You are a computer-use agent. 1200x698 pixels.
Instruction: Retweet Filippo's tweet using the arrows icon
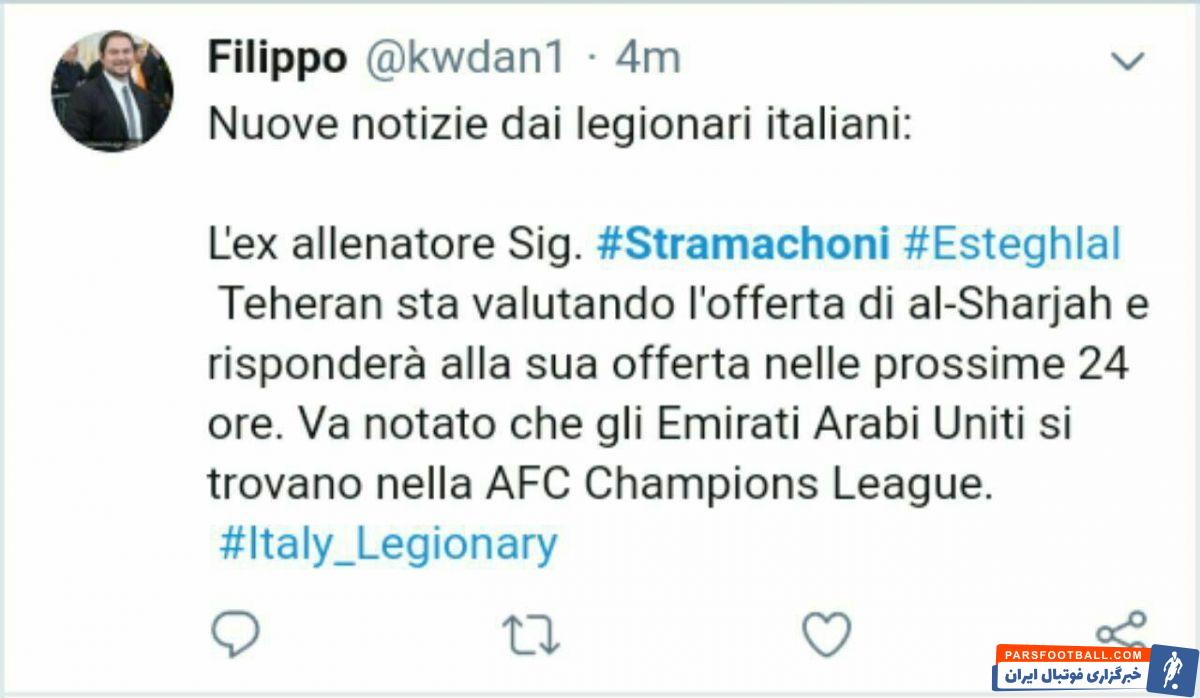(533, 635)
